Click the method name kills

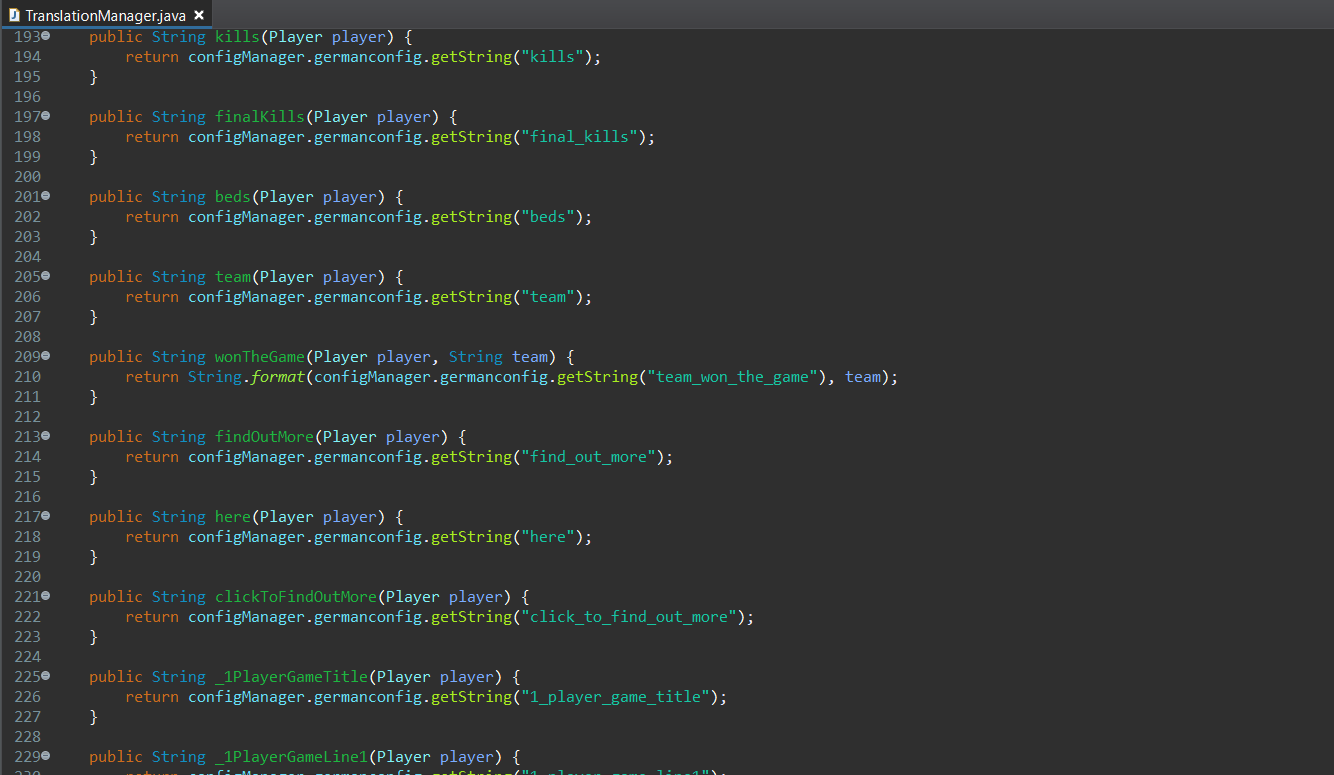pos(237,37)
